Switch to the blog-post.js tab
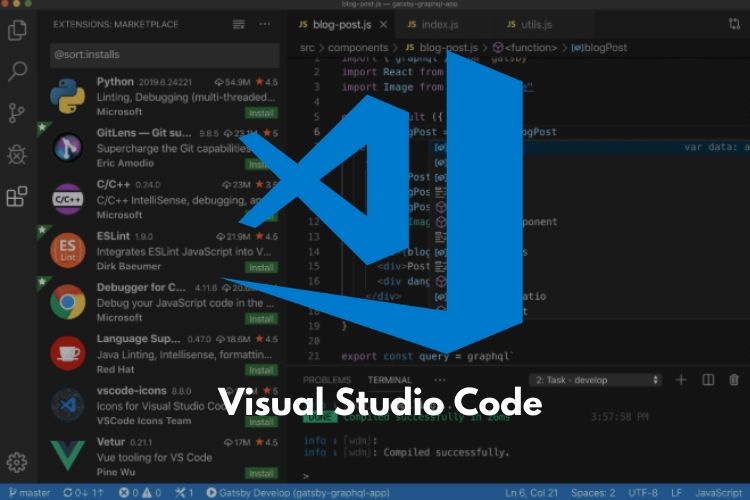 (x=341, y=24)
